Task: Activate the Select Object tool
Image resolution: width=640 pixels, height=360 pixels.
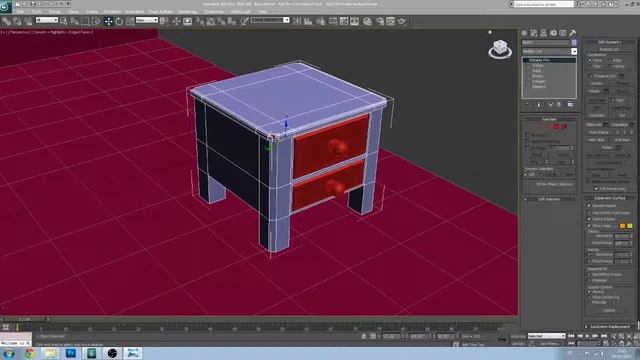Action: (64, 21)
